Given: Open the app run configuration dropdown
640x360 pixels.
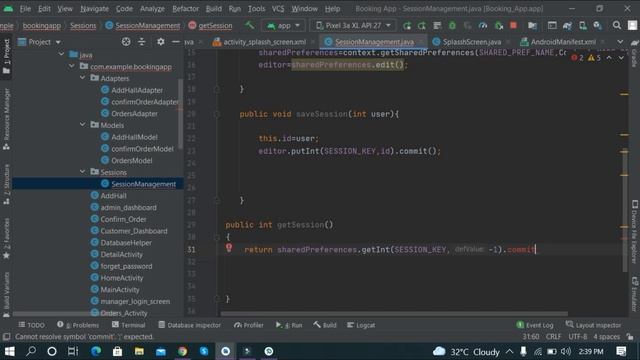Looking at the screenshot, I should pos(282,26).
